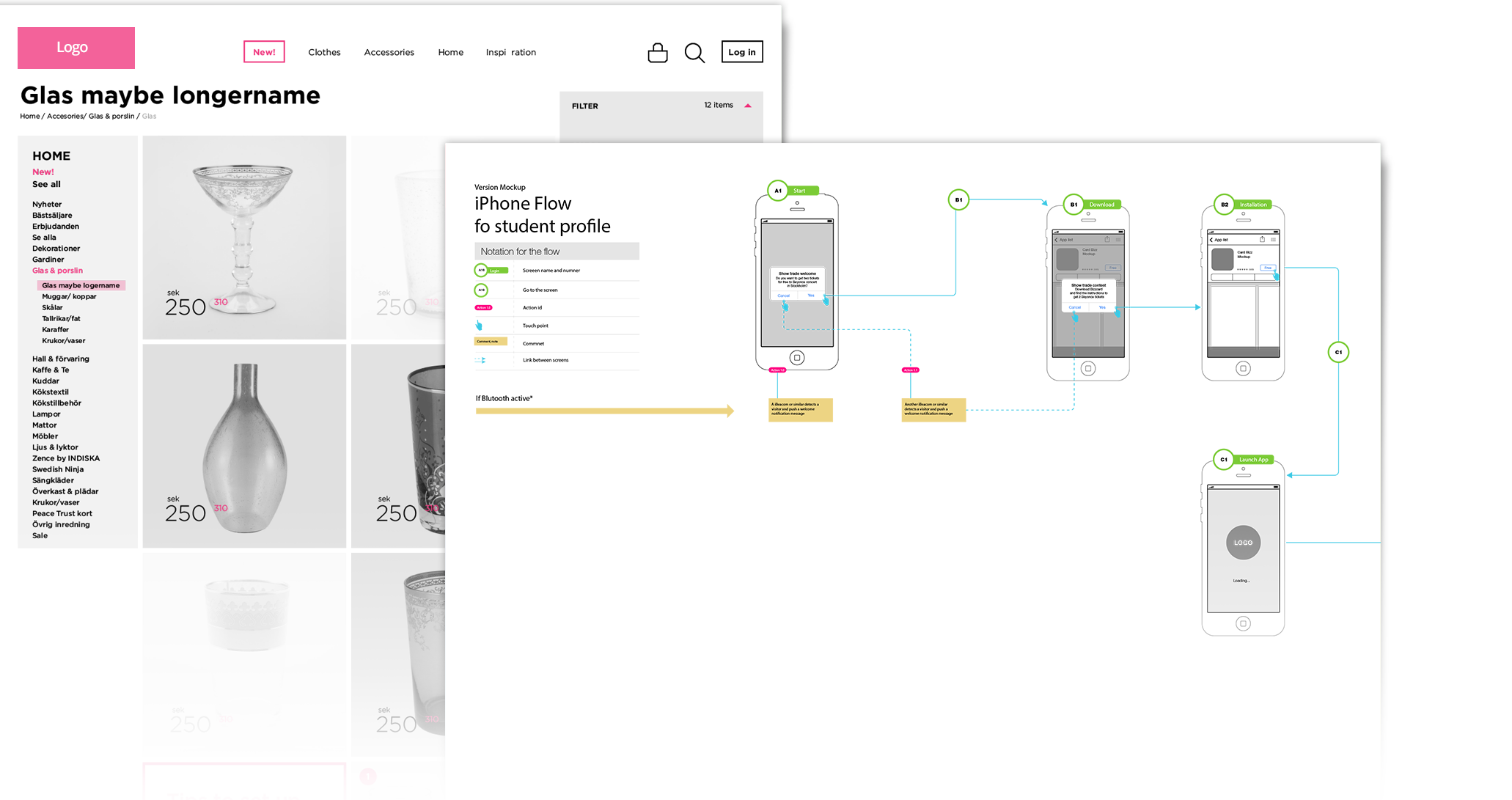The height and width of the screenshot is (800, 1512).
Task: Open the New! menu item
Action: pyautogui.click(x=264, y=52)
